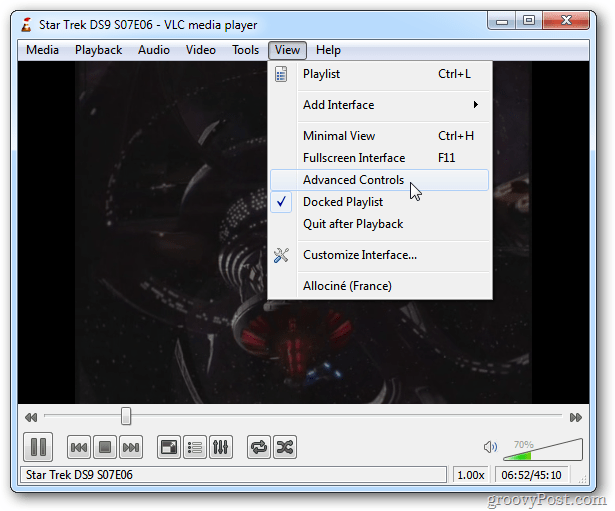Open the Audio menu
615x511 pixels.
click(x=154, y=50)
